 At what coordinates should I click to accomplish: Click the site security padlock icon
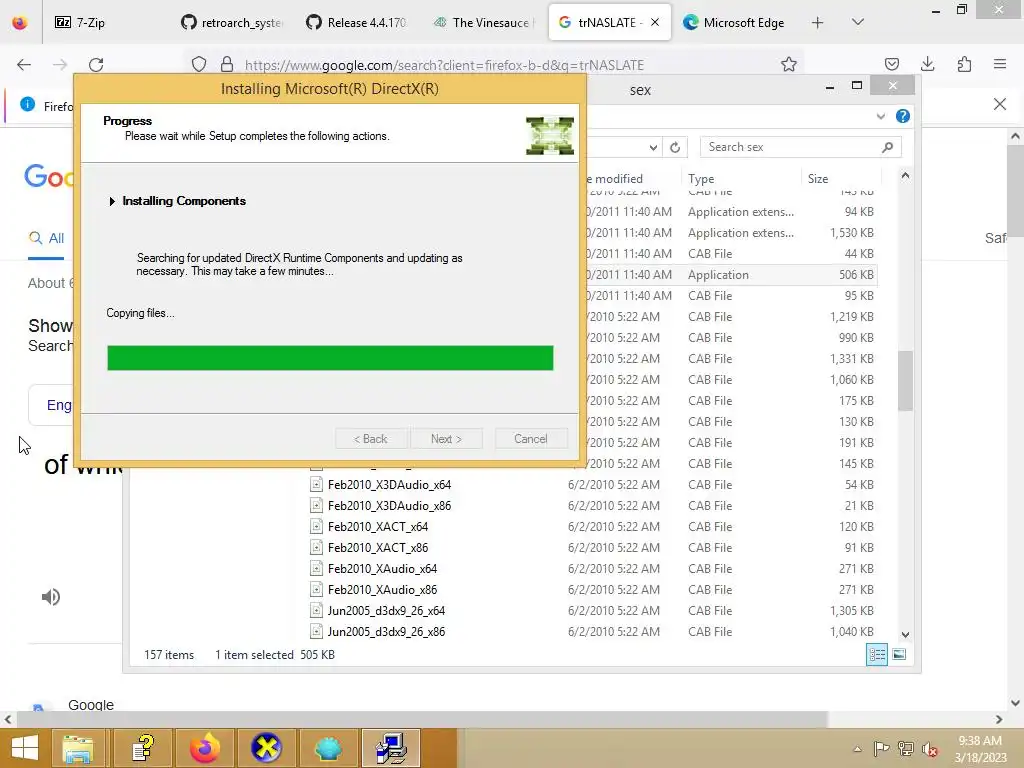tap(227, 64)
